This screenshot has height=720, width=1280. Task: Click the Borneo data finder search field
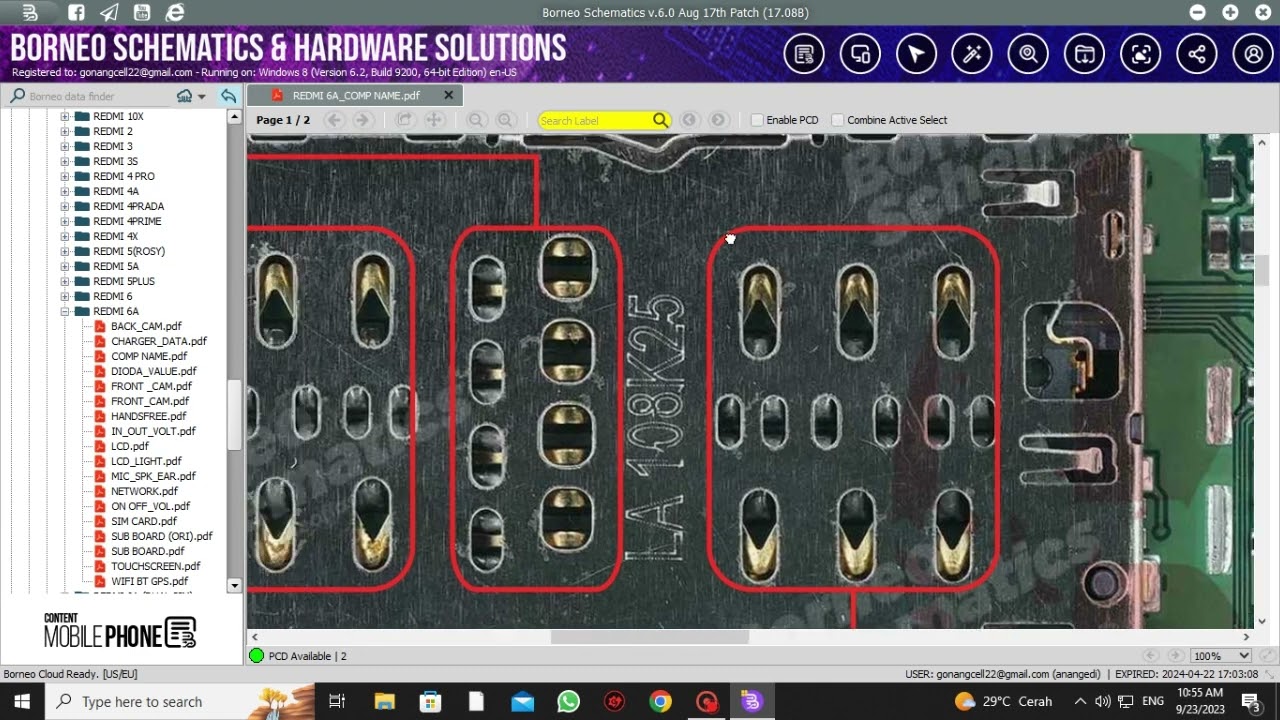[100, 96]
